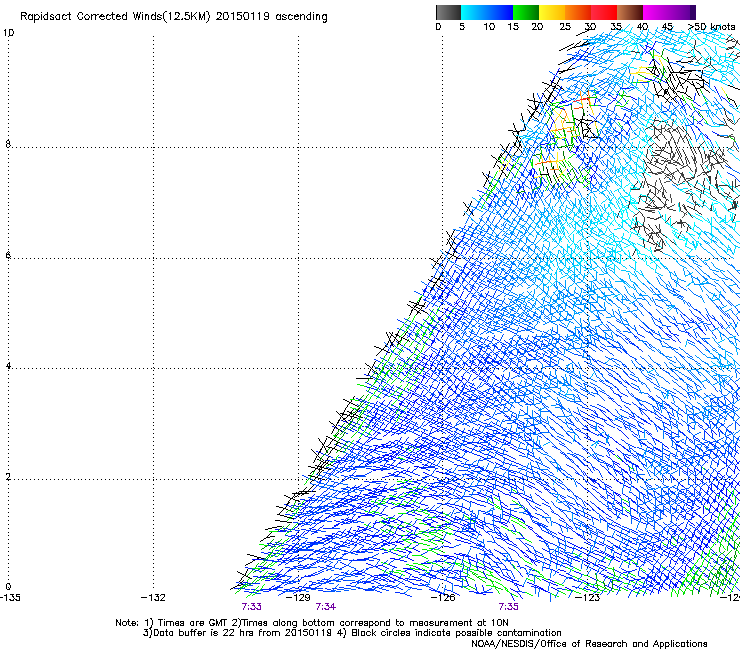Image resolution: width=740 pixels, height=650 pixels.
Task: Click the note line 'Times are GMT'
Action: coord(192,623)
